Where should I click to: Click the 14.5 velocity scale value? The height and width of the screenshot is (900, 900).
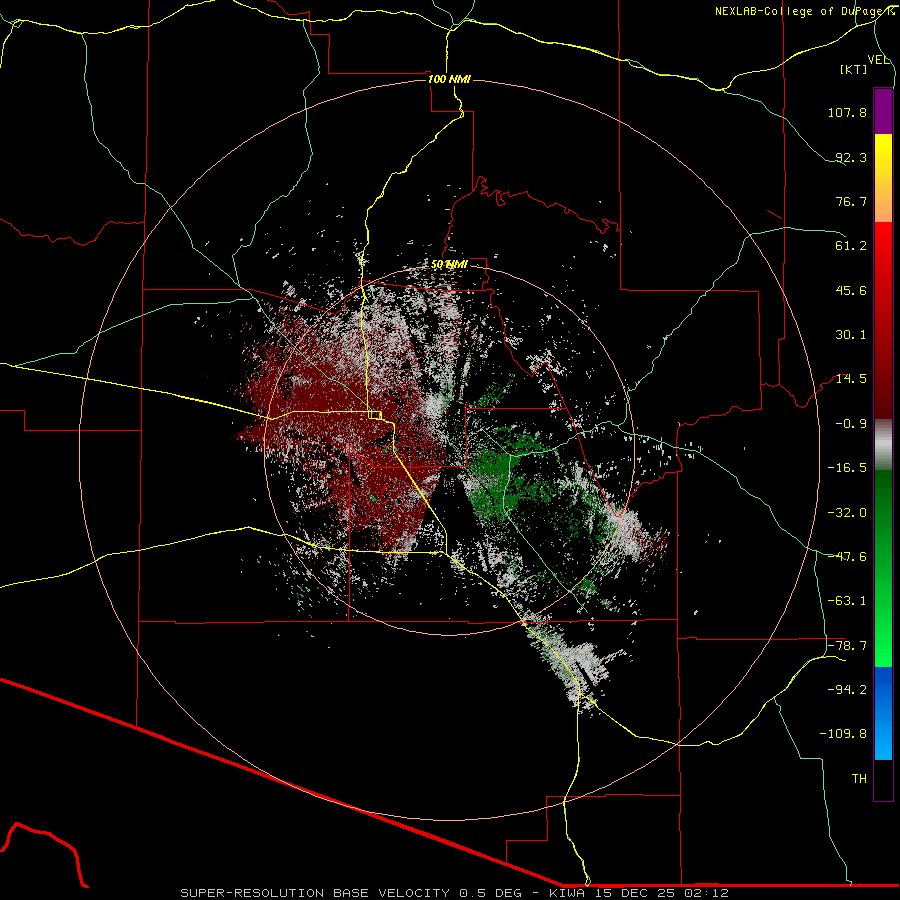[851, 379]
